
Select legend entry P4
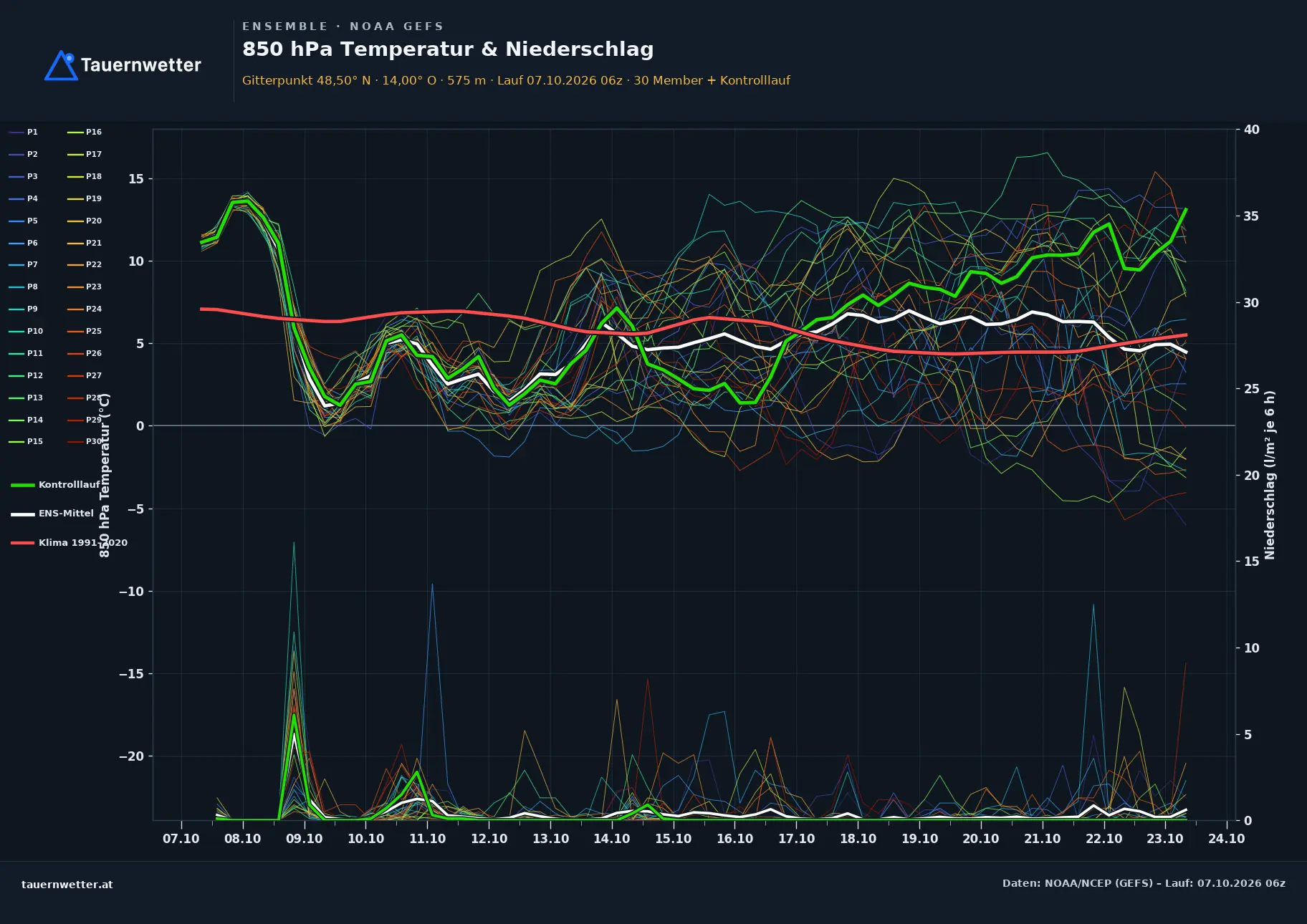23,199
